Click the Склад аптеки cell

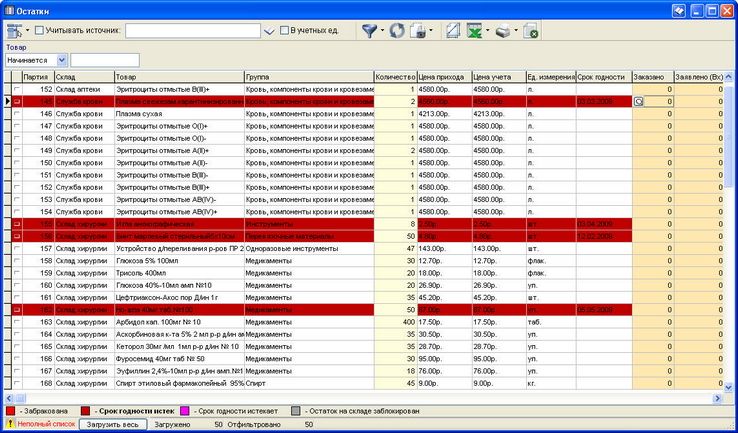tap(84, 89)
